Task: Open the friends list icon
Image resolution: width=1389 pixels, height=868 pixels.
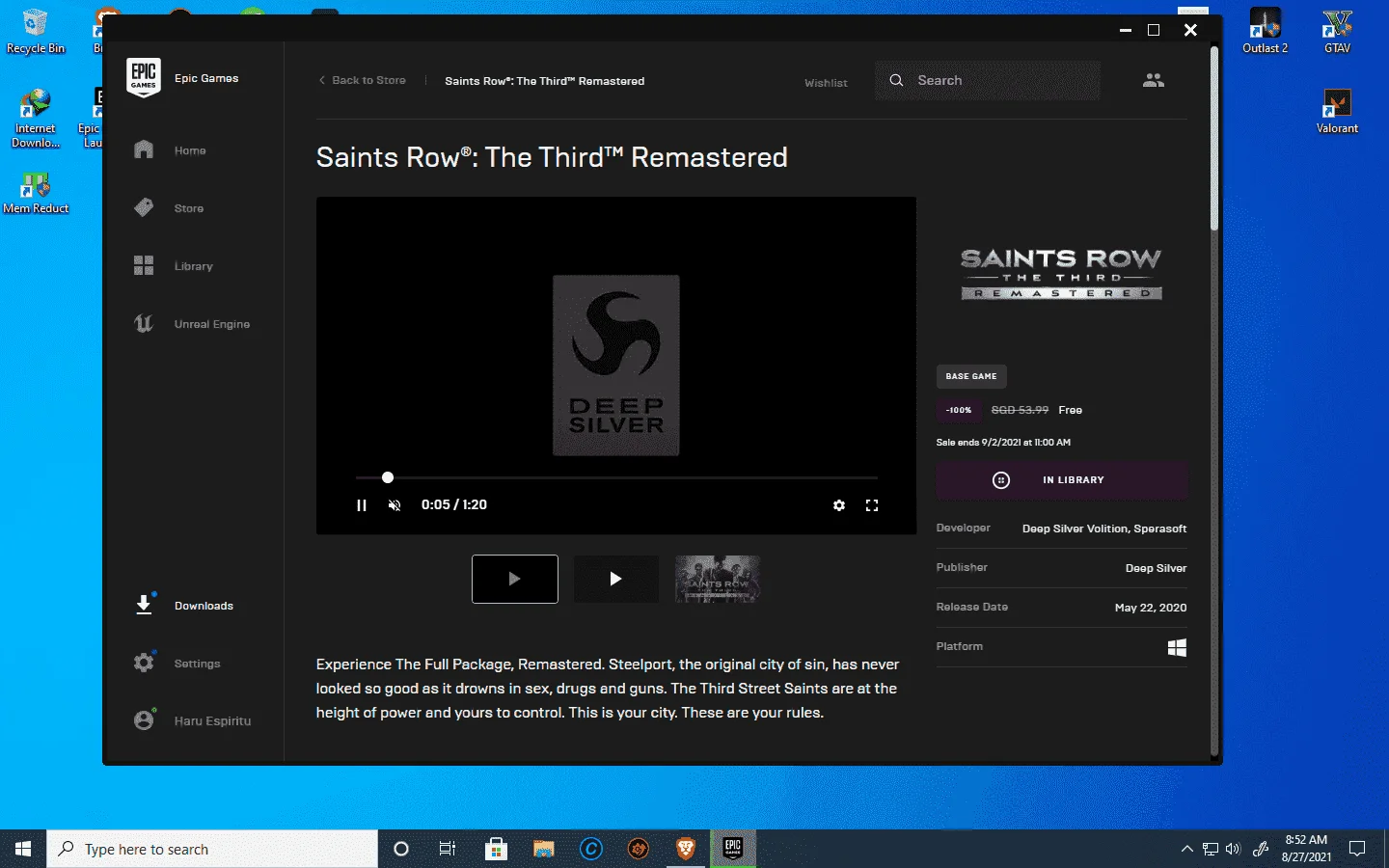Action: tap(1154, 80)
